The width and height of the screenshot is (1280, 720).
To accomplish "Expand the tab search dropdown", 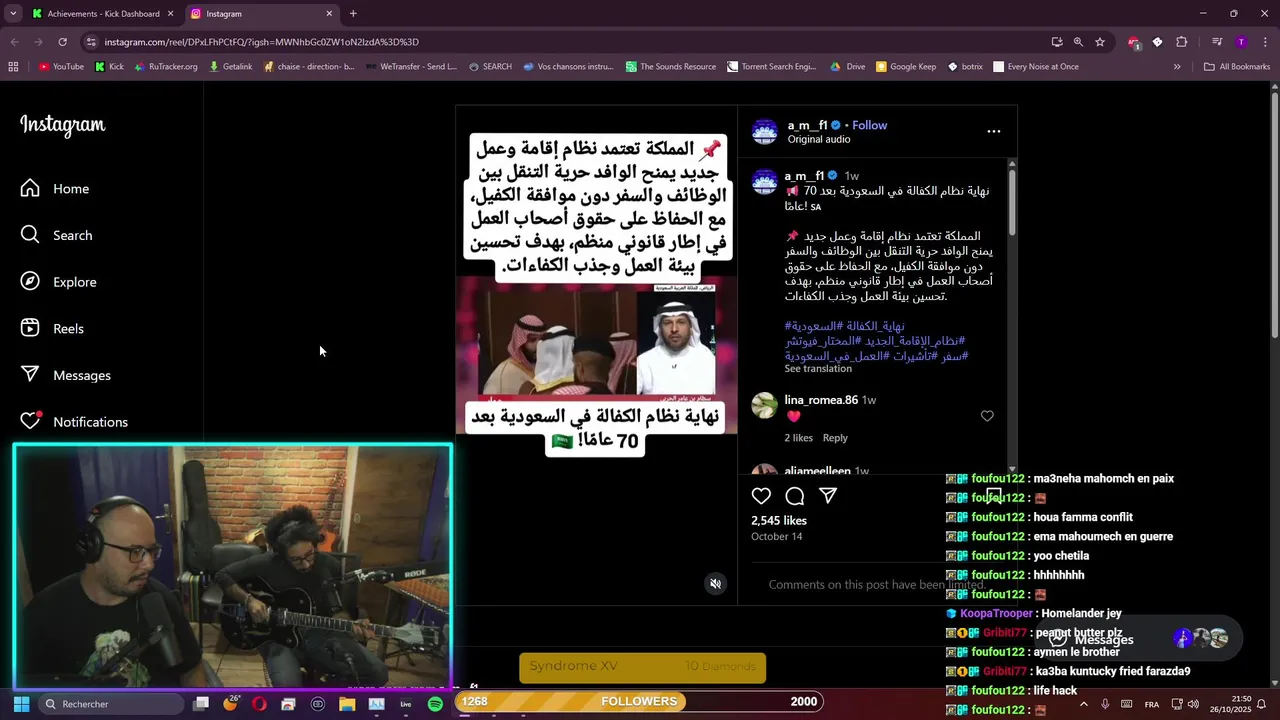I will pyautogui.click(x=13, y=14).
